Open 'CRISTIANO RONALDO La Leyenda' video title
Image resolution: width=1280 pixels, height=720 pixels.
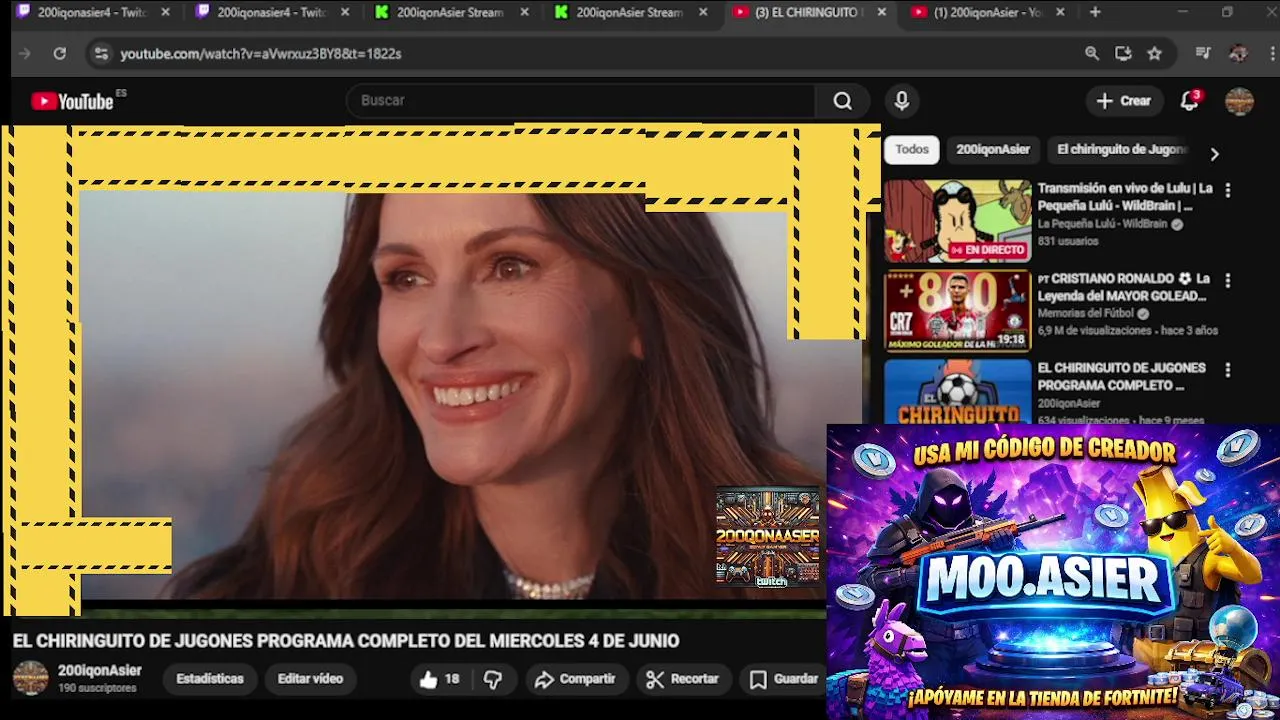pyautogui.click(x=1124, y=287)
